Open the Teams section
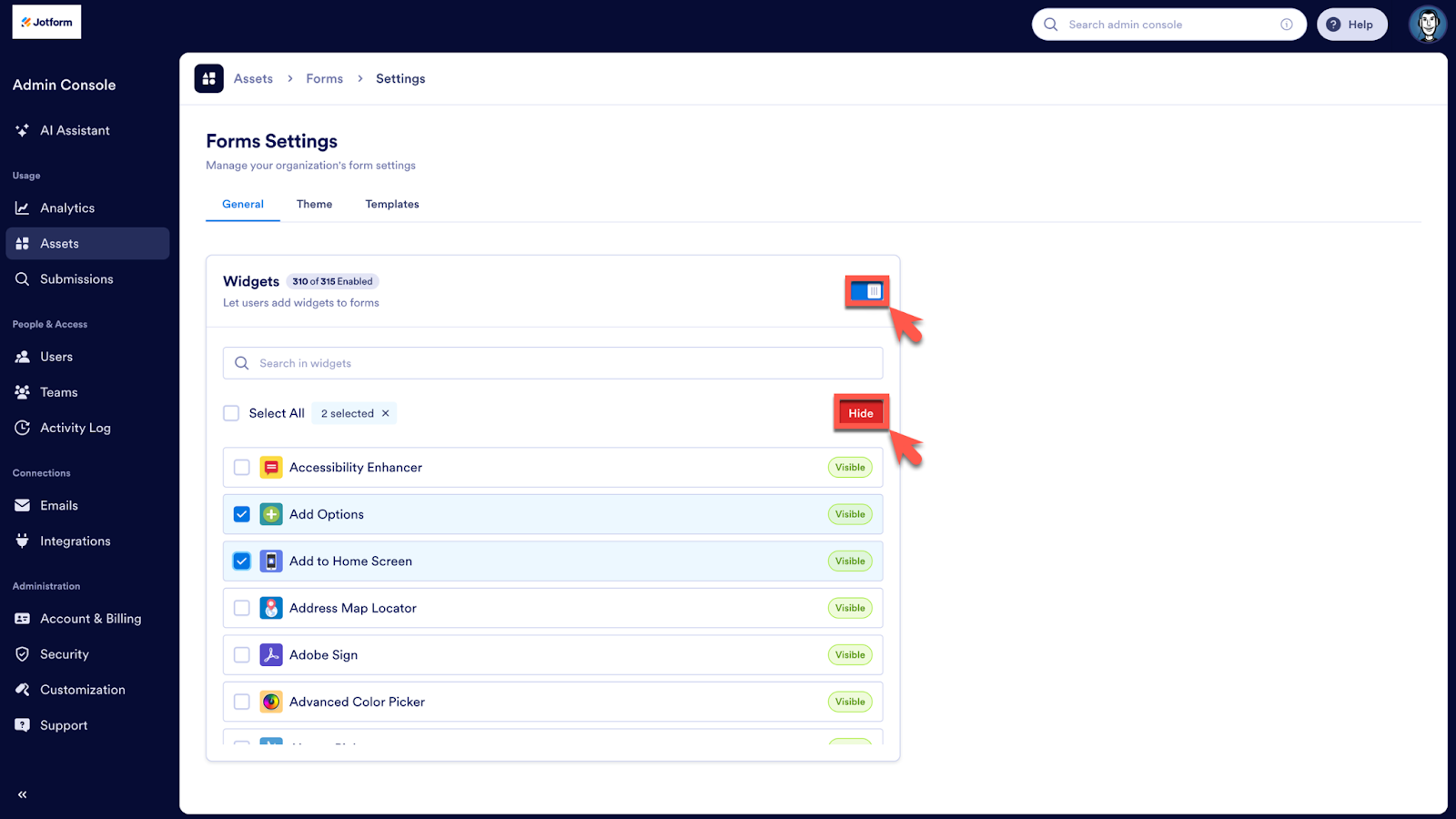Image resolution: width=1456 pixels, height=819 pixels. pos(57,391)
